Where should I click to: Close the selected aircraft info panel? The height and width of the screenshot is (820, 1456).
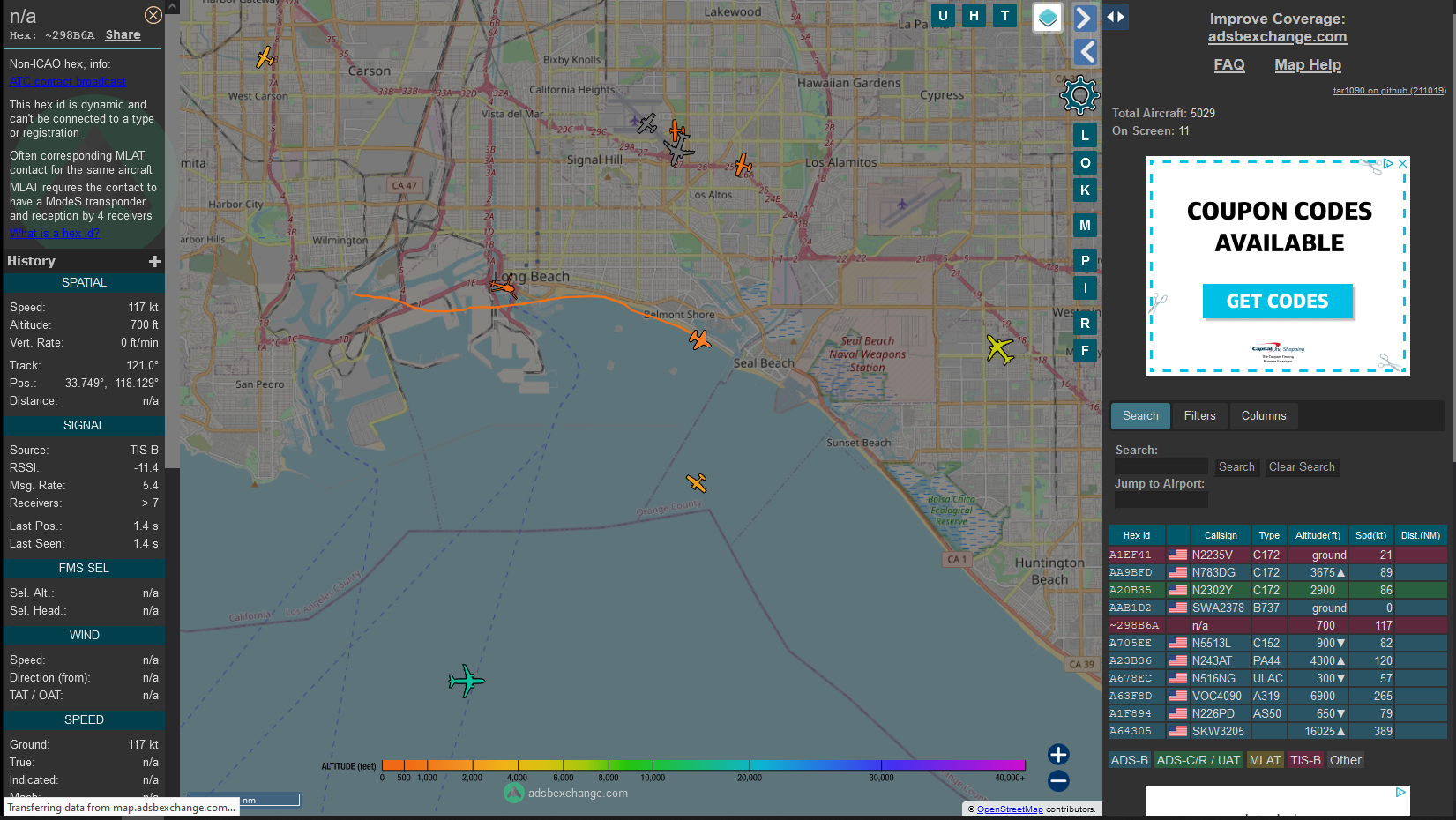153,15
